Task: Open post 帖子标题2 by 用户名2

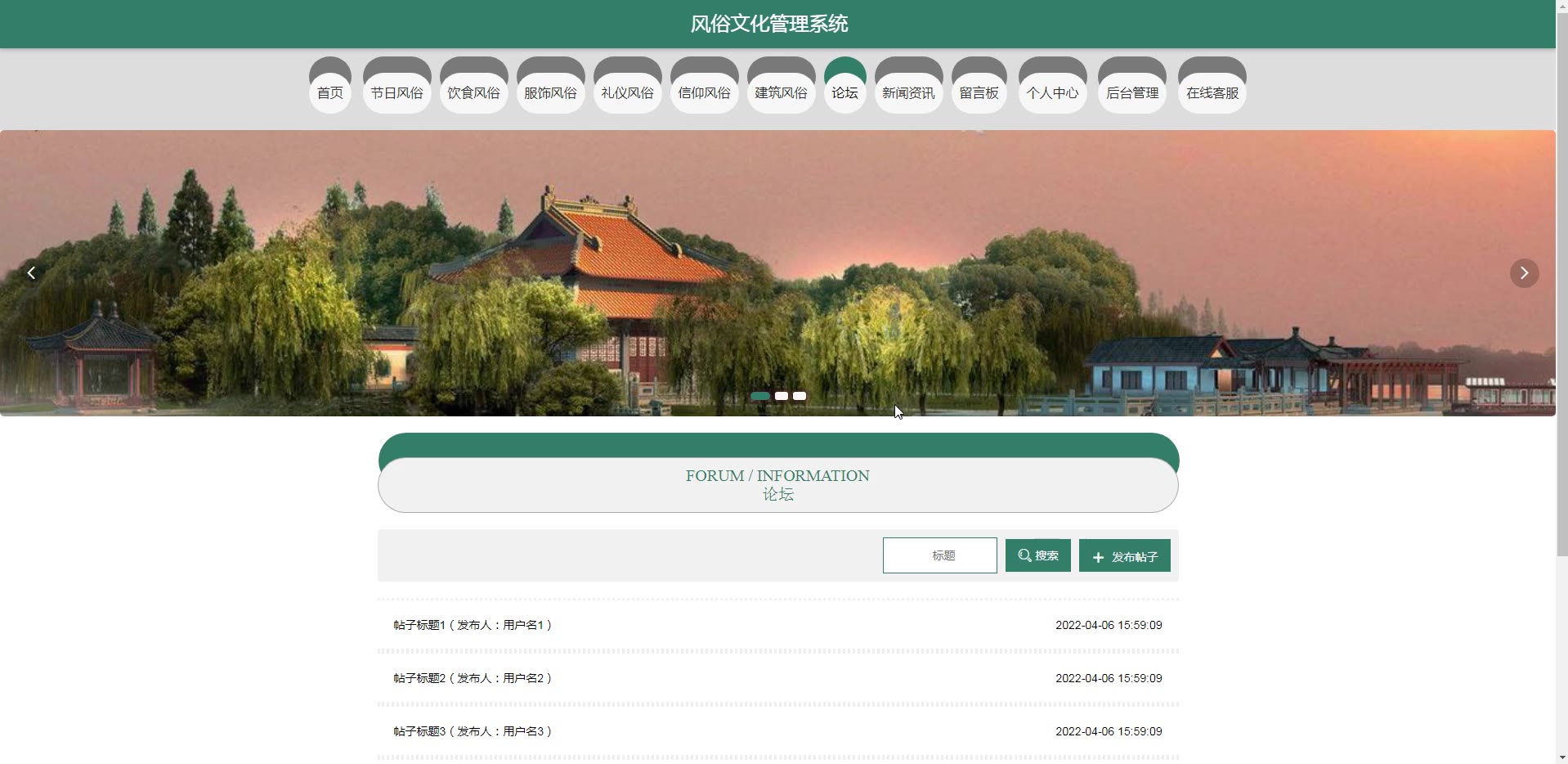Action: click(777, 678)
